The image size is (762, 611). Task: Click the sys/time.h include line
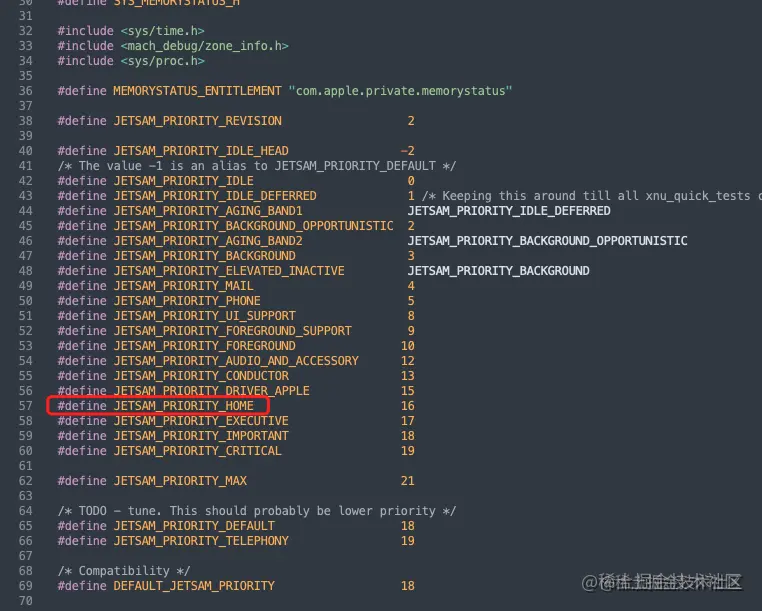tap(131, 31)
